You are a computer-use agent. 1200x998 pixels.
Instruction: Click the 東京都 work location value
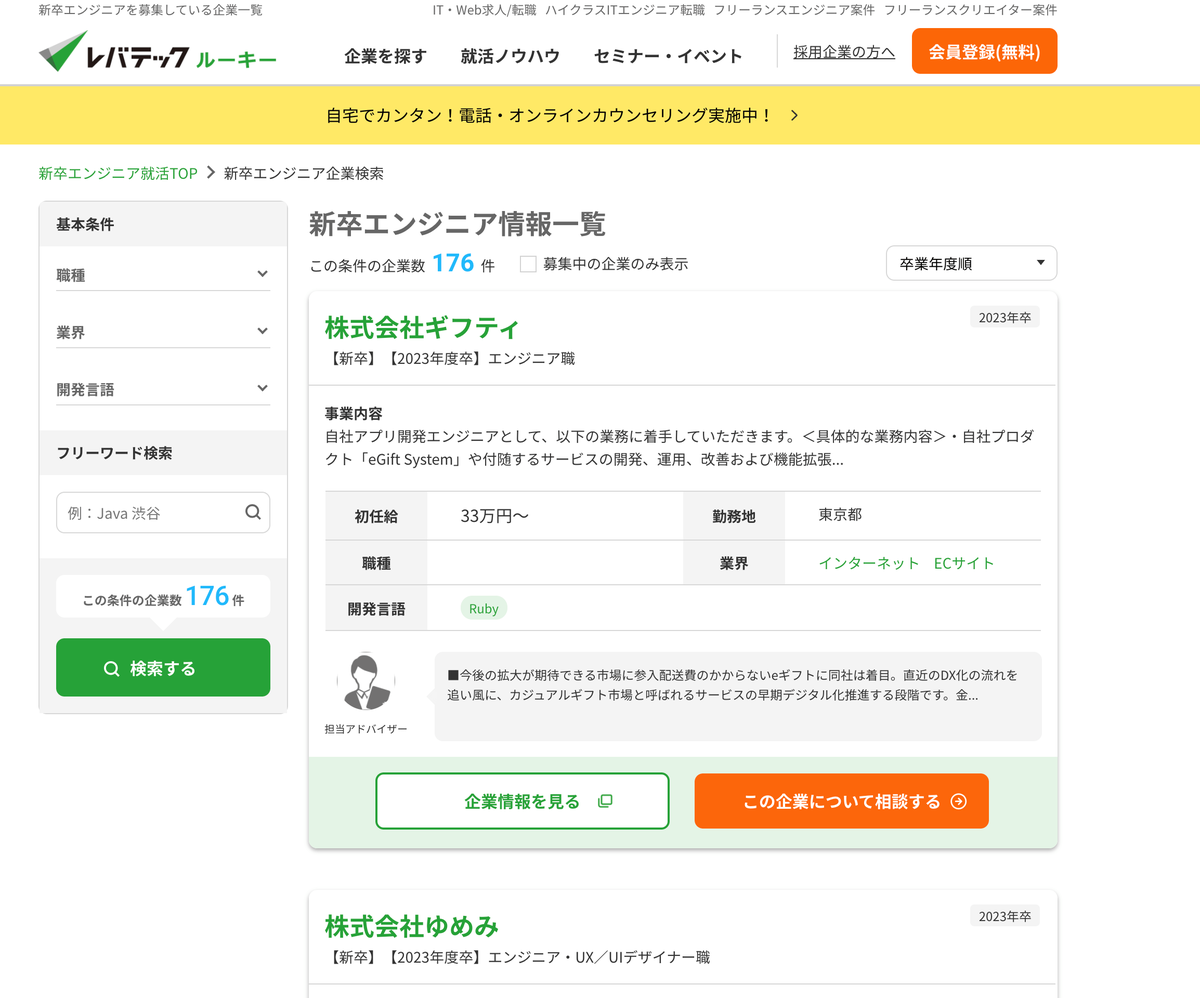(840, 515)
